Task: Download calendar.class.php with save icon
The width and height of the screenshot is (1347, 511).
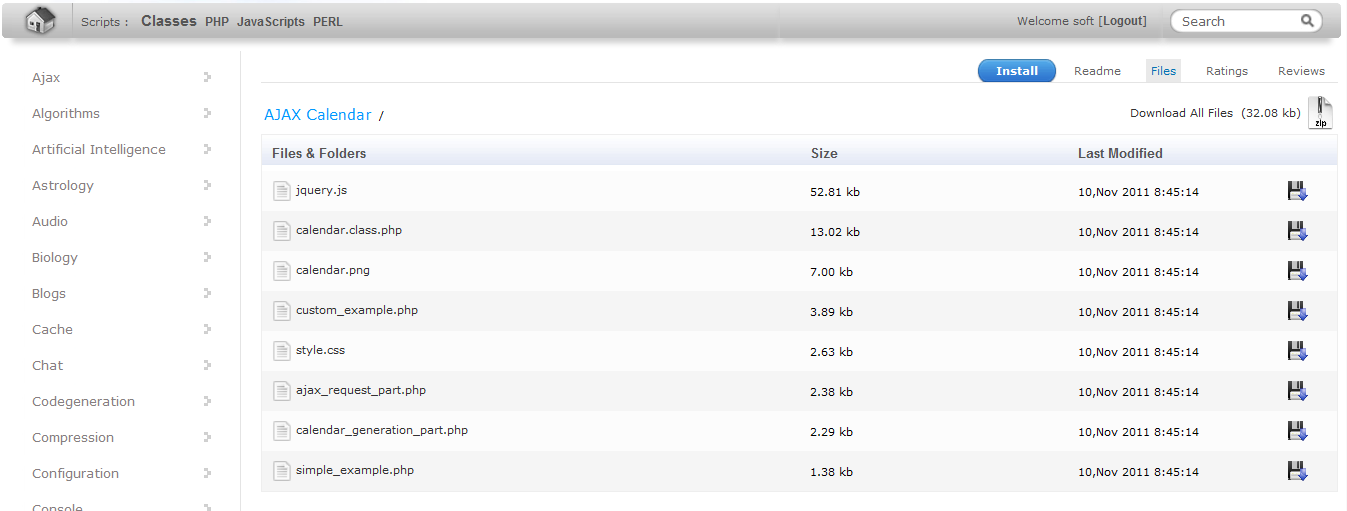Action: point(1298,231)
